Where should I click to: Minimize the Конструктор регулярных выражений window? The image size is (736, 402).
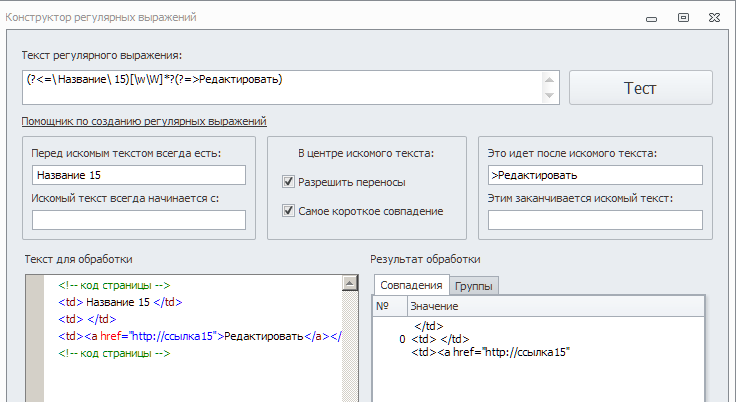tap(651, 17)
